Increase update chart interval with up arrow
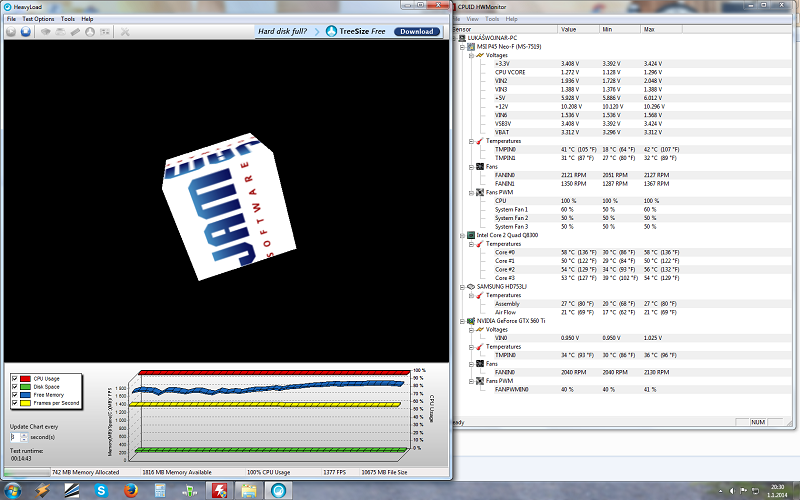800x500 pixels. tap(24, 435)
